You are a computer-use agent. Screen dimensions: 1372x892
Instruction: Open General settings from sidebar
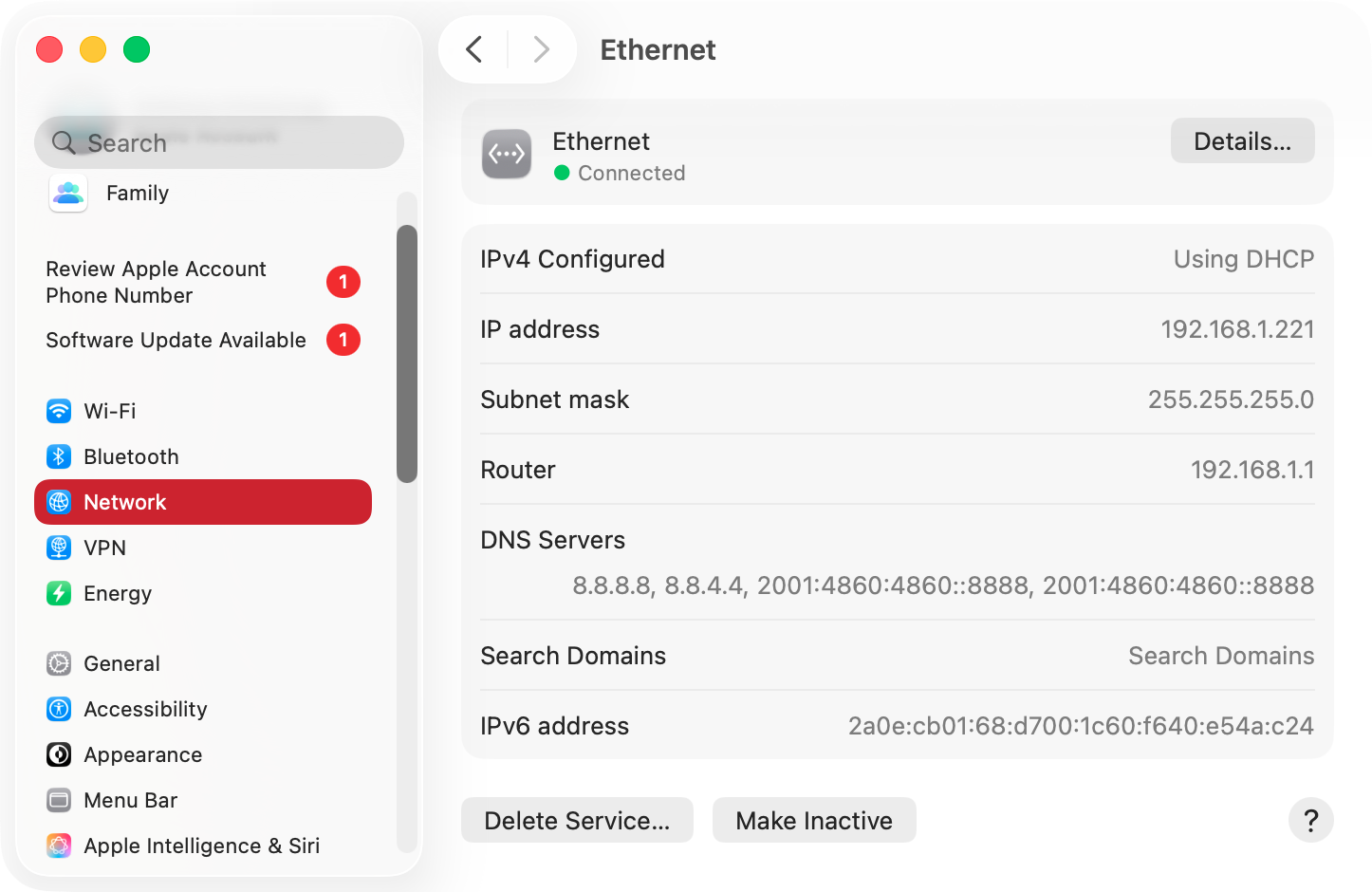coord(121,663)
